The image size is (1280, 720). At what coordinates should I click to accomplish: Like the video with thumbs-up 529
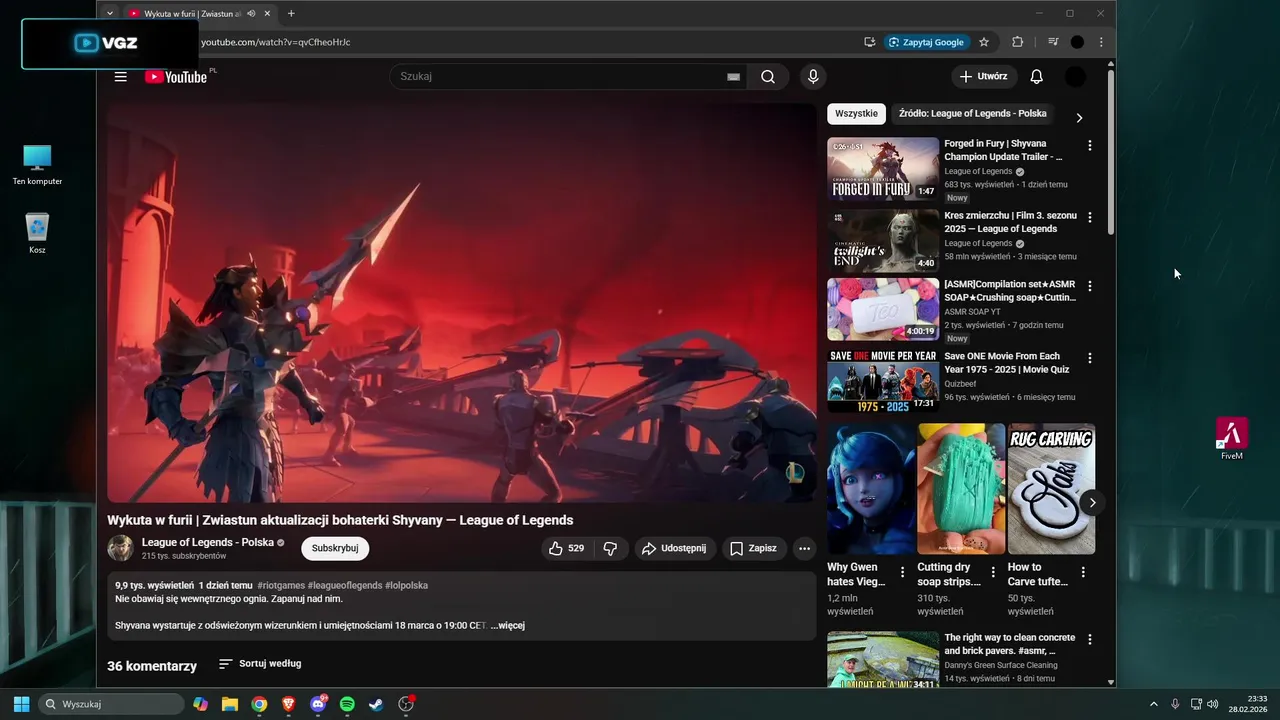566,548
